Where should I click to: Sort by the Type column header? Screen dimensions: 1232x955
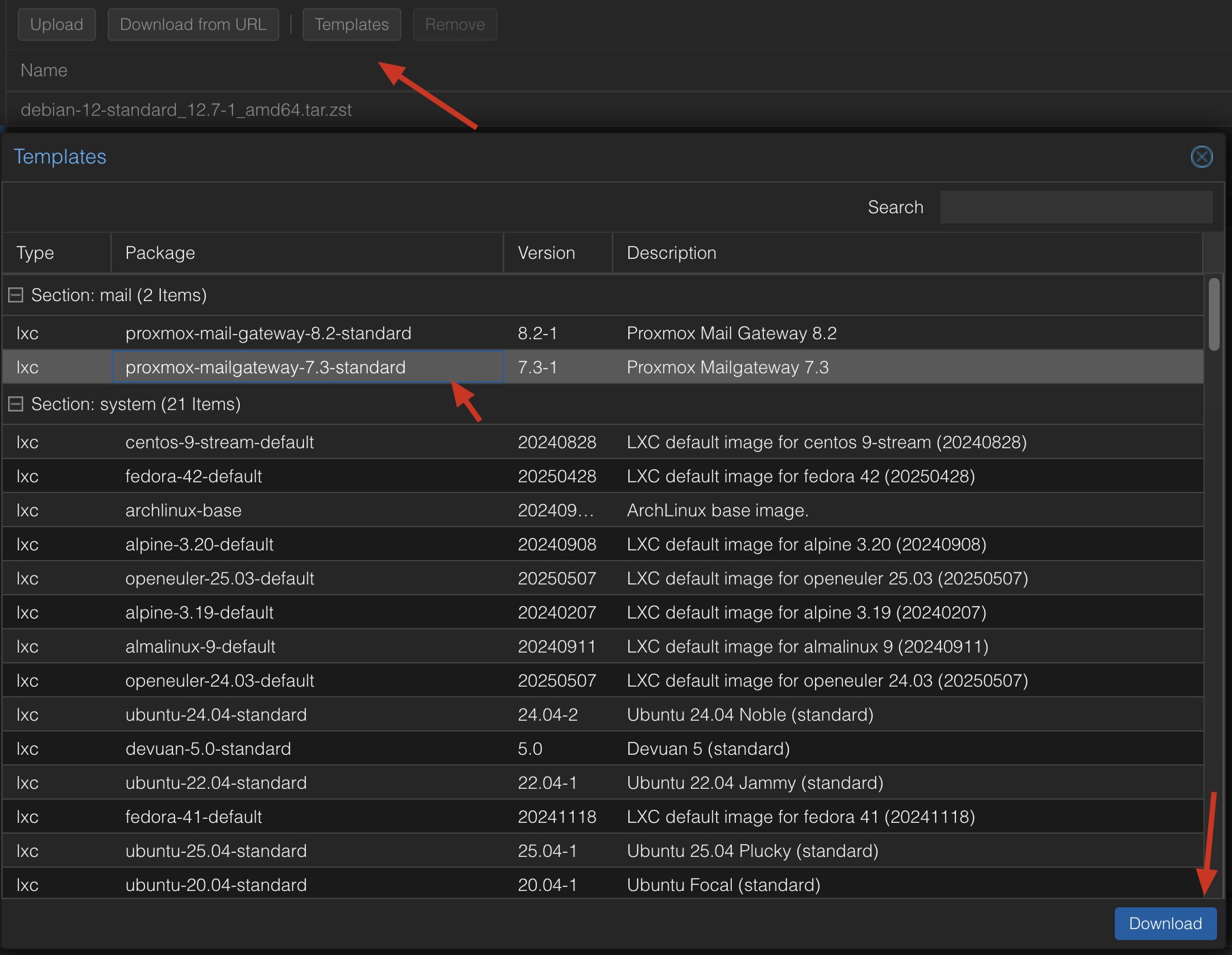click(57, 253)
